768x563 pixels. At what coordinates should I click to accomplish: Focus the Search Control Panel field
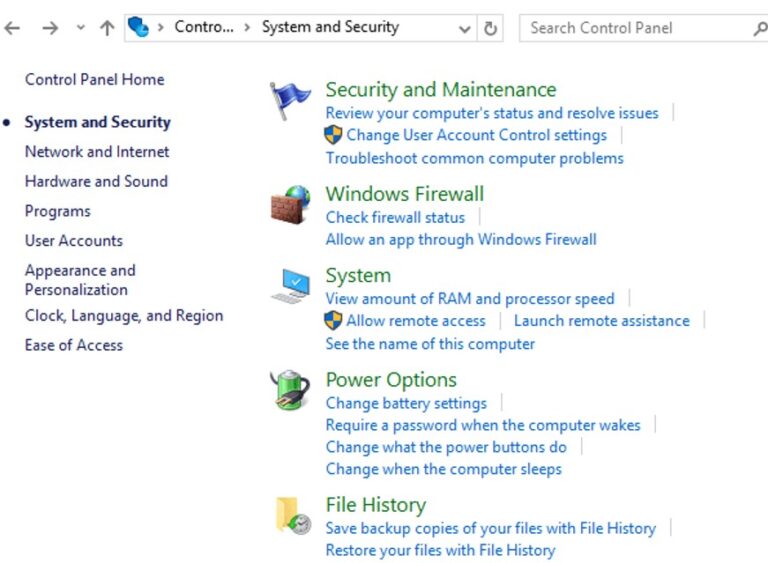[637, 28]
